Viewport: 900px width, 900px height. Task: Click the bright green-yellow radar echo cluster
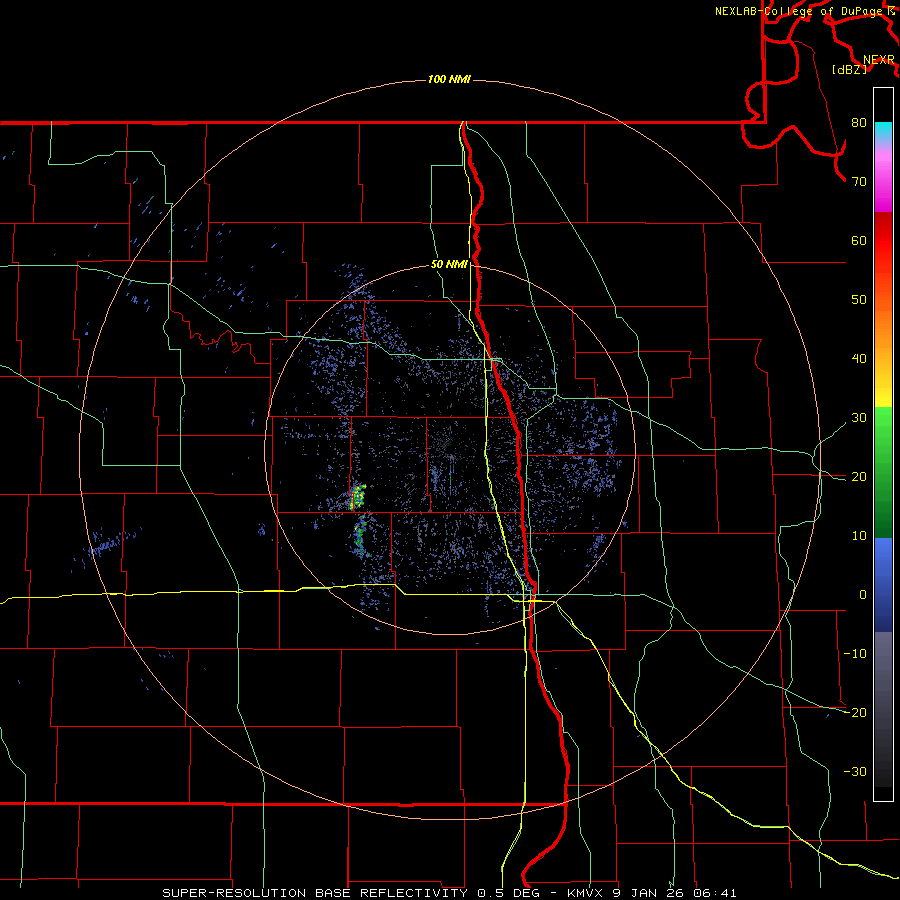pyautogui.click(x=358, y=497)
